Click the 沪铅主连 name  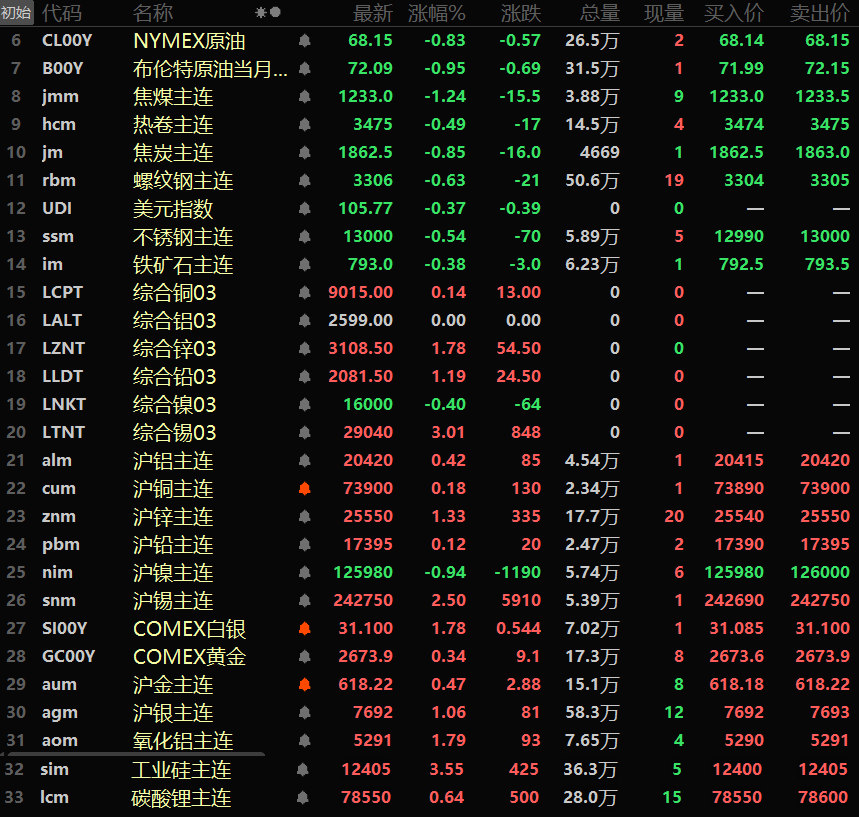173,545
